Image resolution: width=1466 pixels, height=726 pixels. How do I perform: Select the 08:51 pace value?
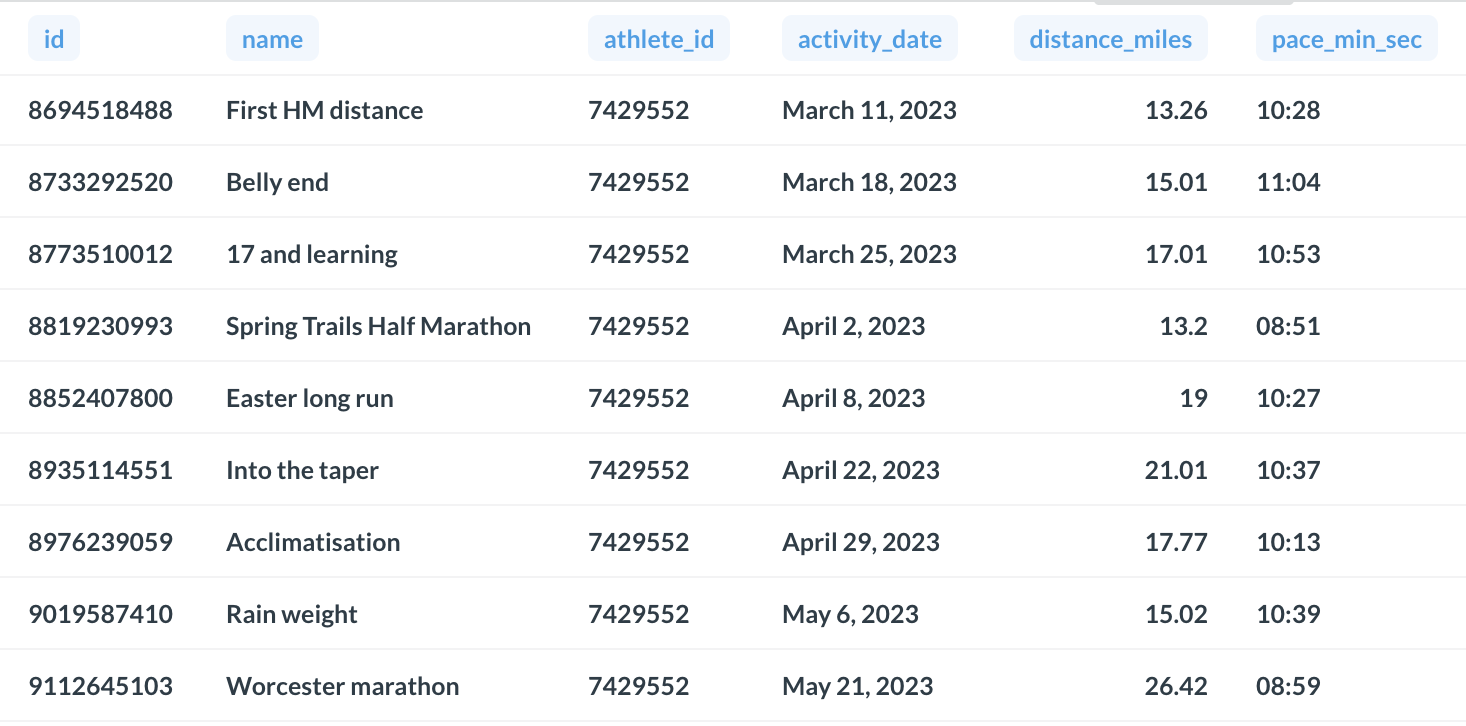click(x=1288, y=326)
